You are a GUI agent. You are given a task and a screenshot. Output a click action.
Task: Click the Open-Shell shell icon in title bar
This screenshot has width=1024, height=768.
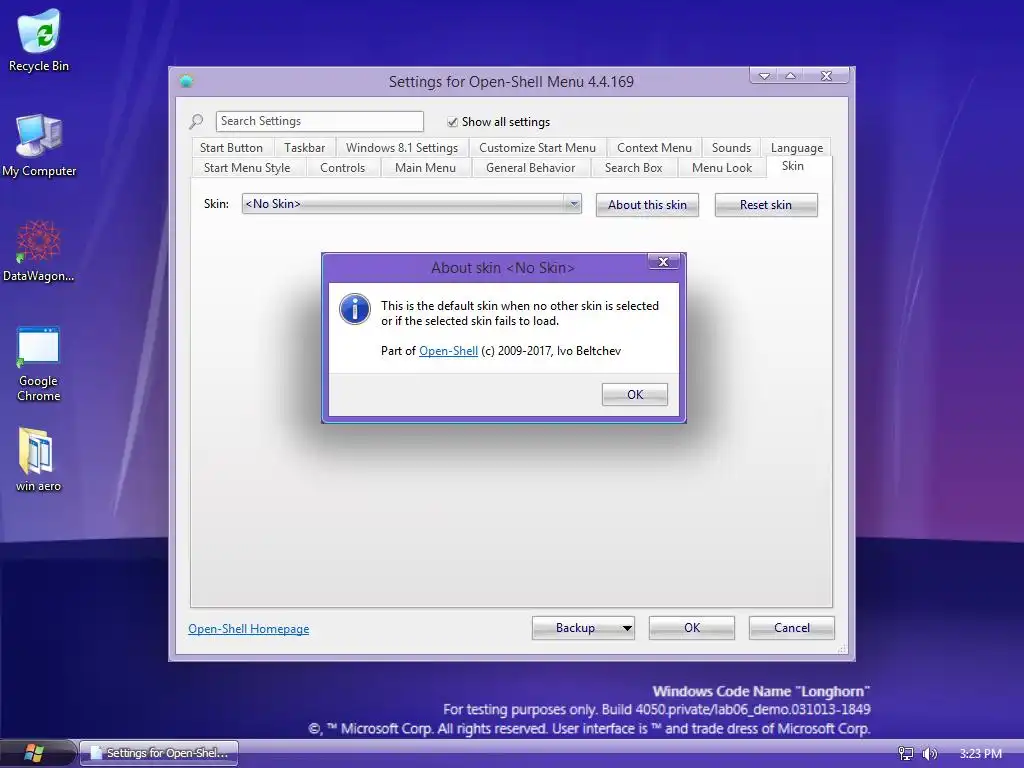(x=187, y=81)
